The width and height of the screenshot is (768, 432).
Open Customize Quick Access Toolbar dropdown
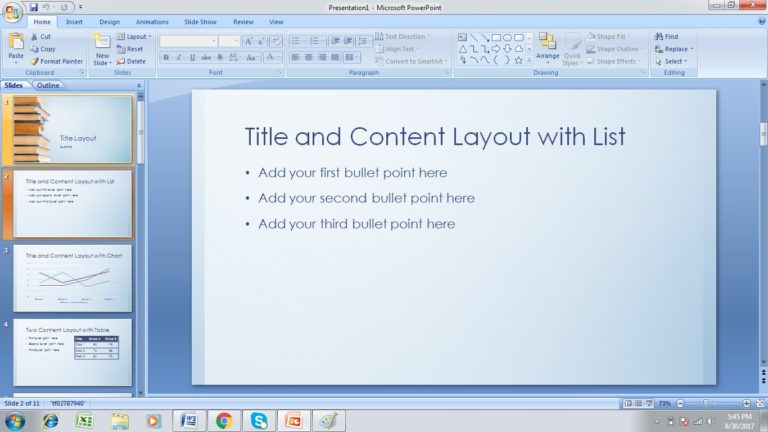tap(81, 7)
